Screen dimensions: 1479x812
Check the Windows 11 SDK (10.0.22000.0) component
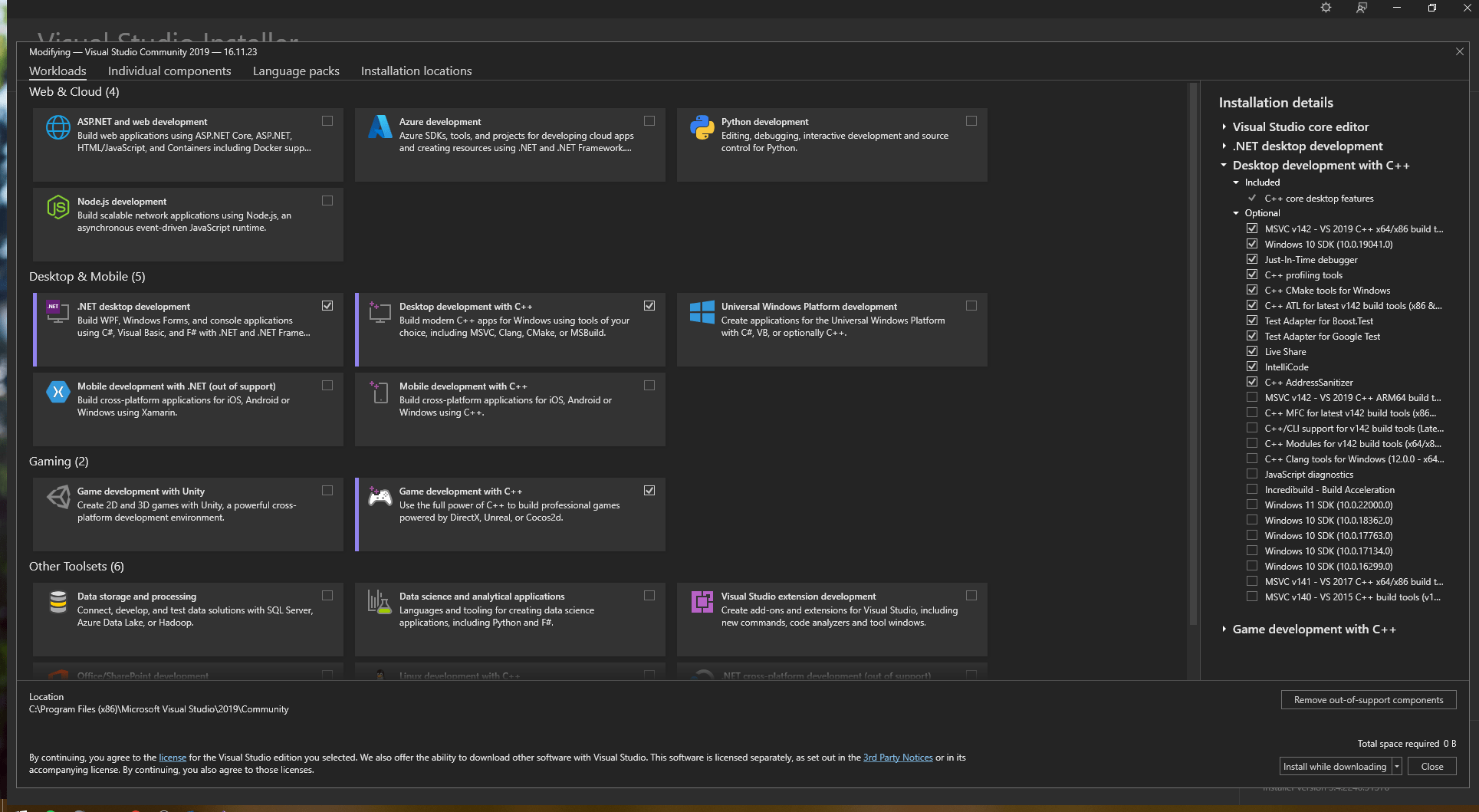[x=1252, y=505]
